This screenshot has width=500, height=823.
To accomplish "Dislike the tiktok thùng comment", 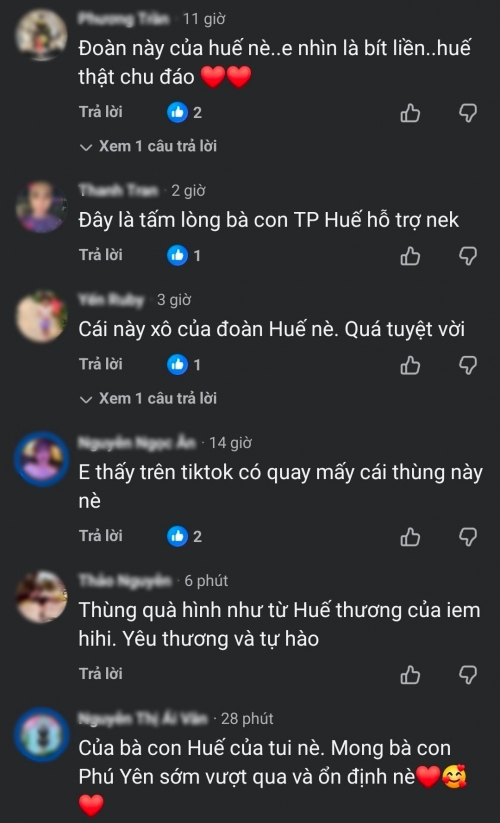I will tap(467, 537).
